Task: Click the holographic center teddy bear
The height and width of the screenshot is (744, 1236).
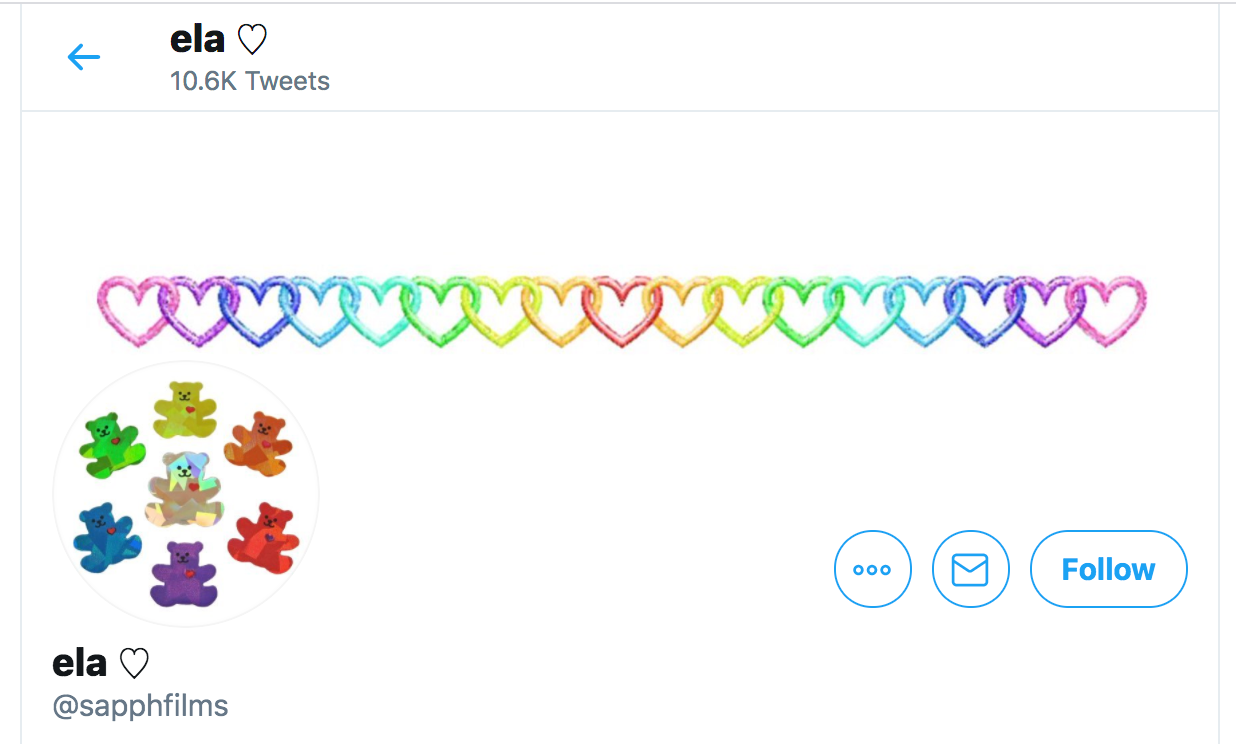Action: coord(183,488)
